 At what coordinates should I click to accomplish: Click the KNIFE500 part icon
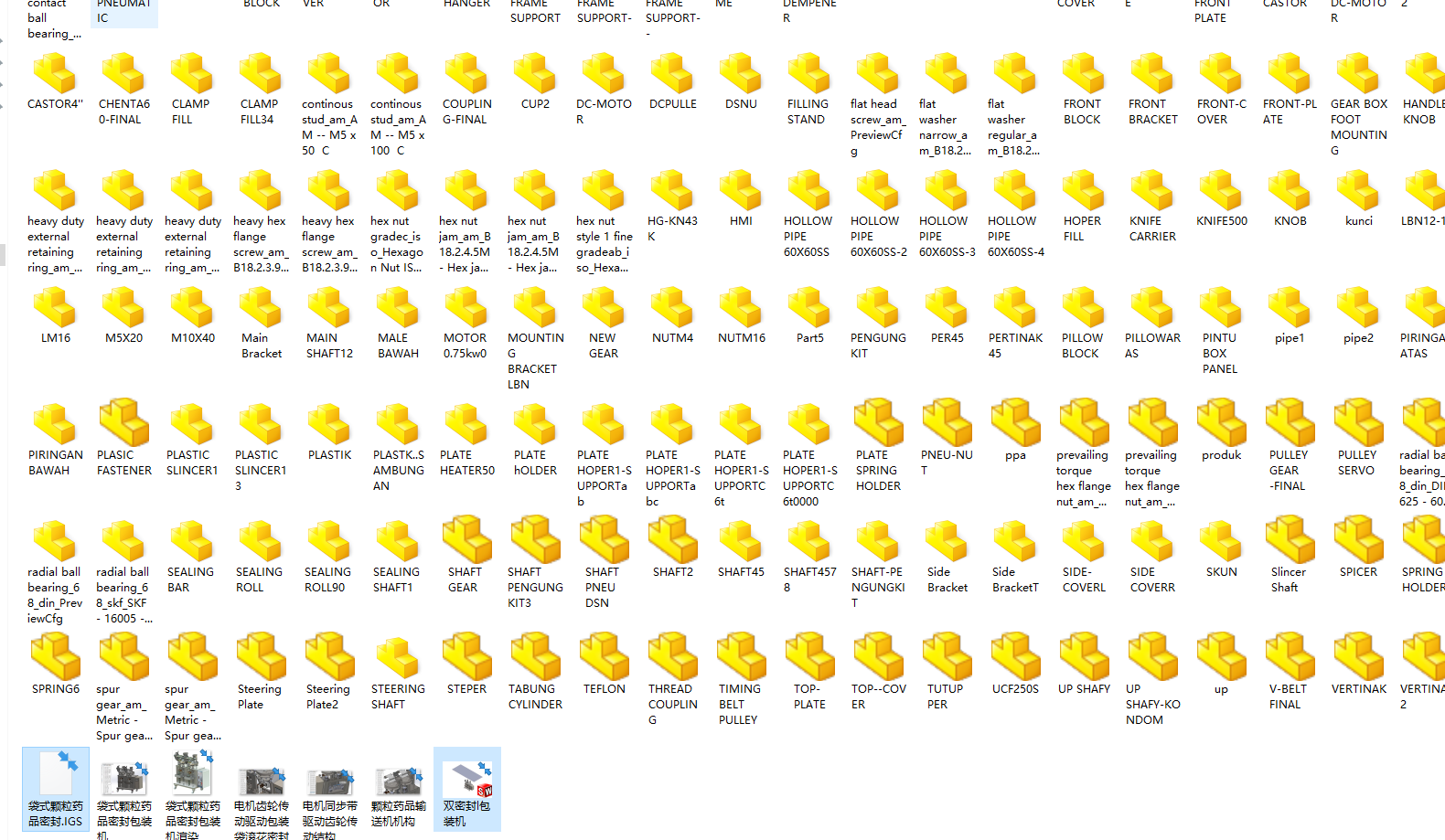tap(1221, 190)
